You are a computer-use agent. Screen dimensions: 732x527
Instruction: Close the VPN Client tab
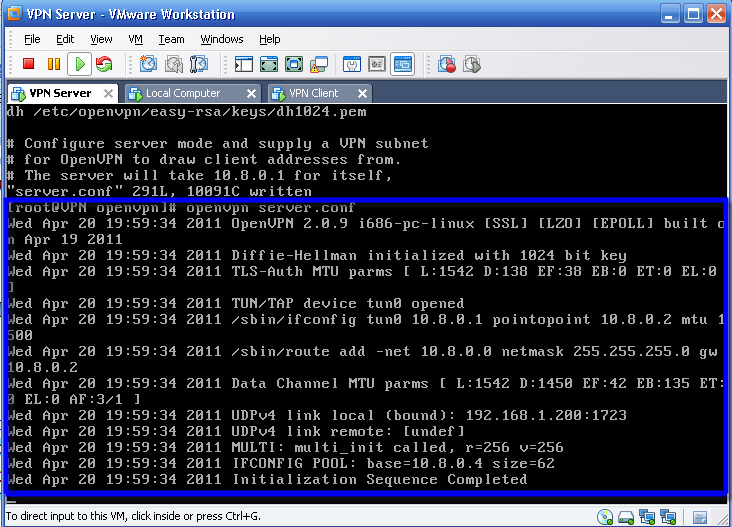pyautogui.click(x=362, y=93)
